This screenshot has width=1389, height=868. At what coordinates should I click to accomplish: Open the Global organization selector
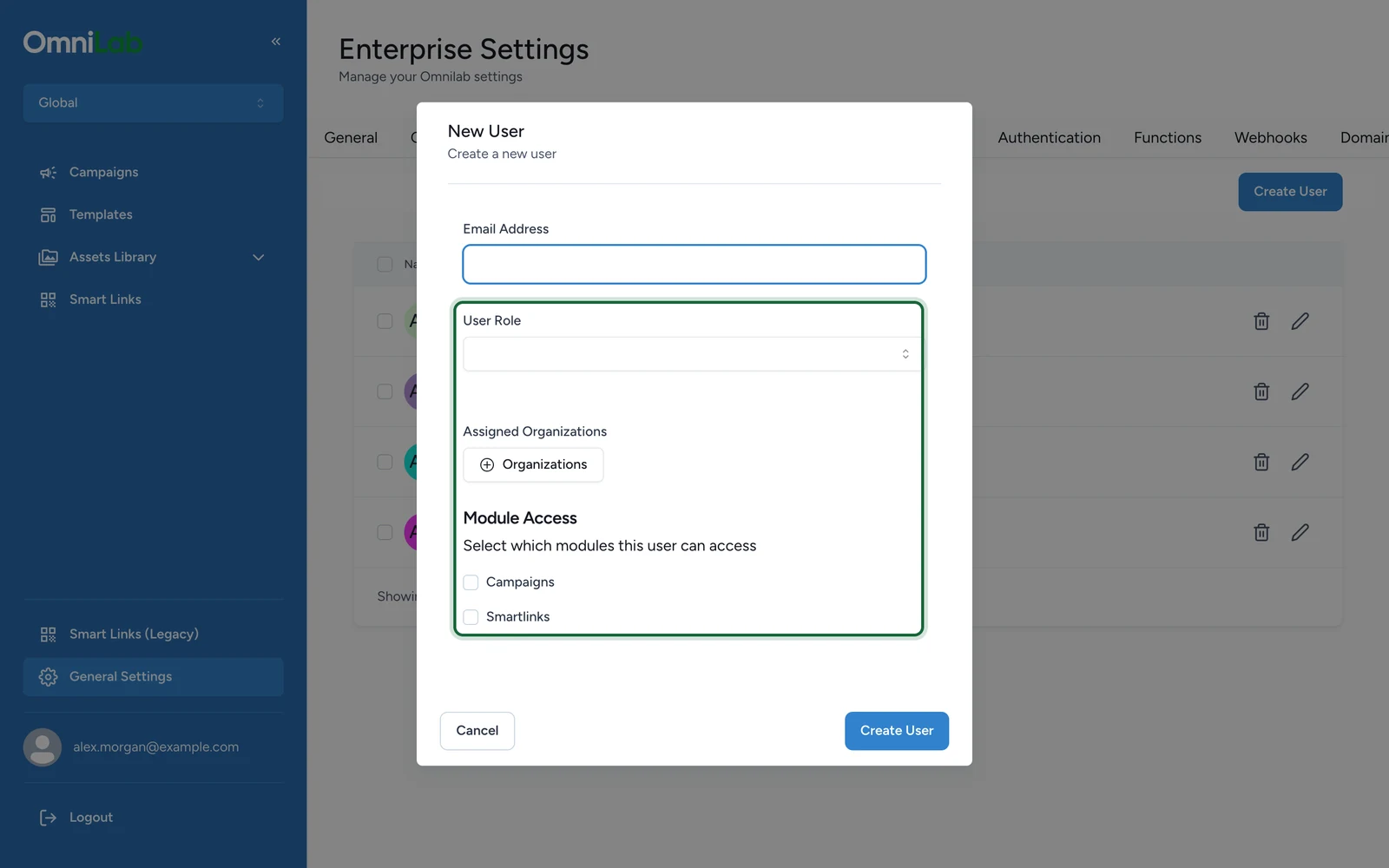coord(153,103)
